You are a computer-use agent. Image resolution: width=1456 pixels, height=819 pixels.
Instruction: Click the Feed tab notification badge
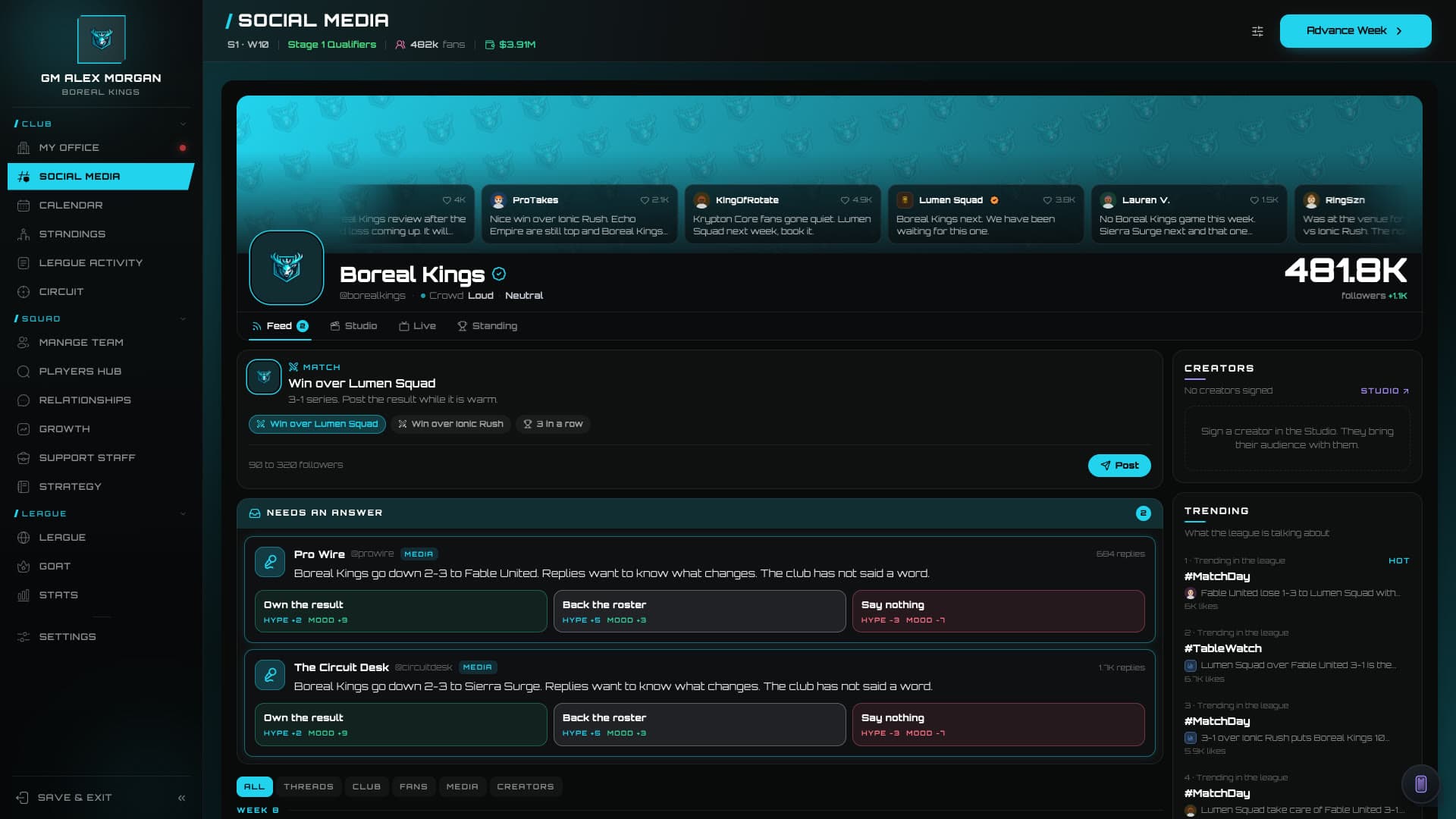(x=303, y=326)
